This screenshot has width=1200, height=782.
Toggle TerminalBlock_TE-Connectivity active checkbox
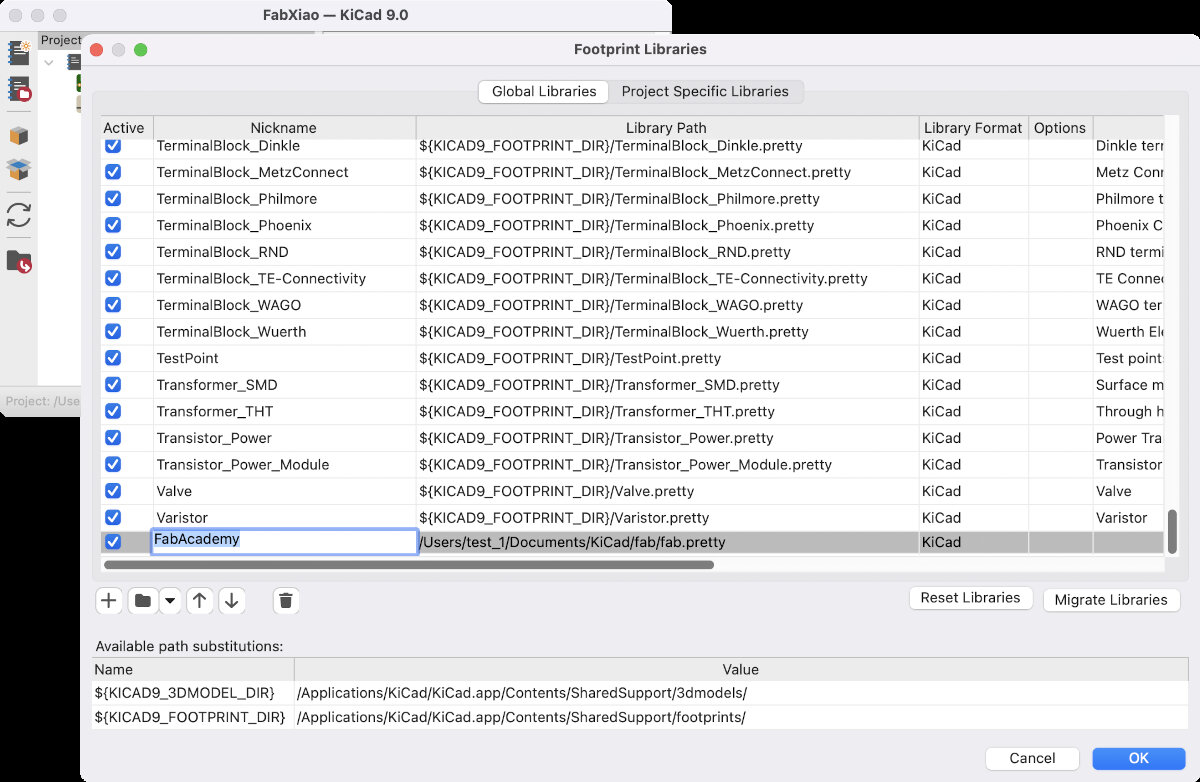click(x=113, y=278)
